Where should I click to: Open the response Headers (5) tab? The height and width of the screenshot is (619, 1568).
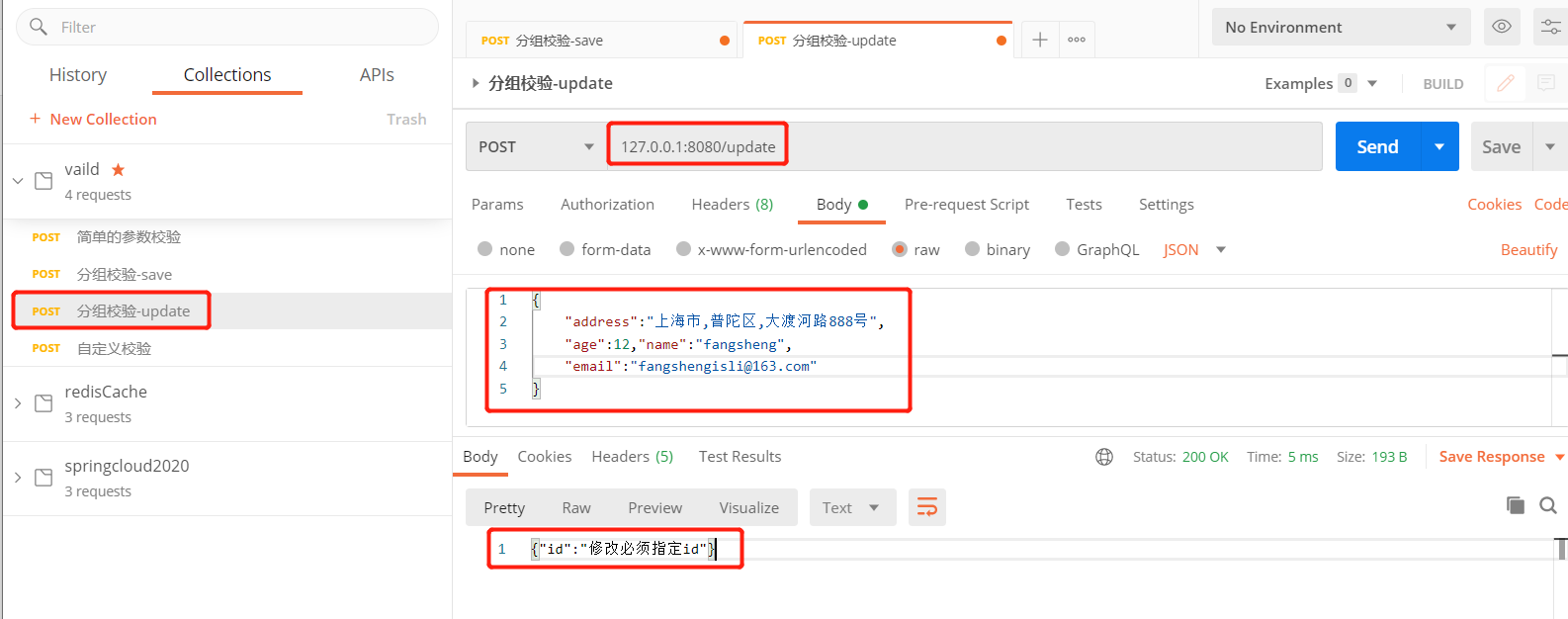pos(632,456)
